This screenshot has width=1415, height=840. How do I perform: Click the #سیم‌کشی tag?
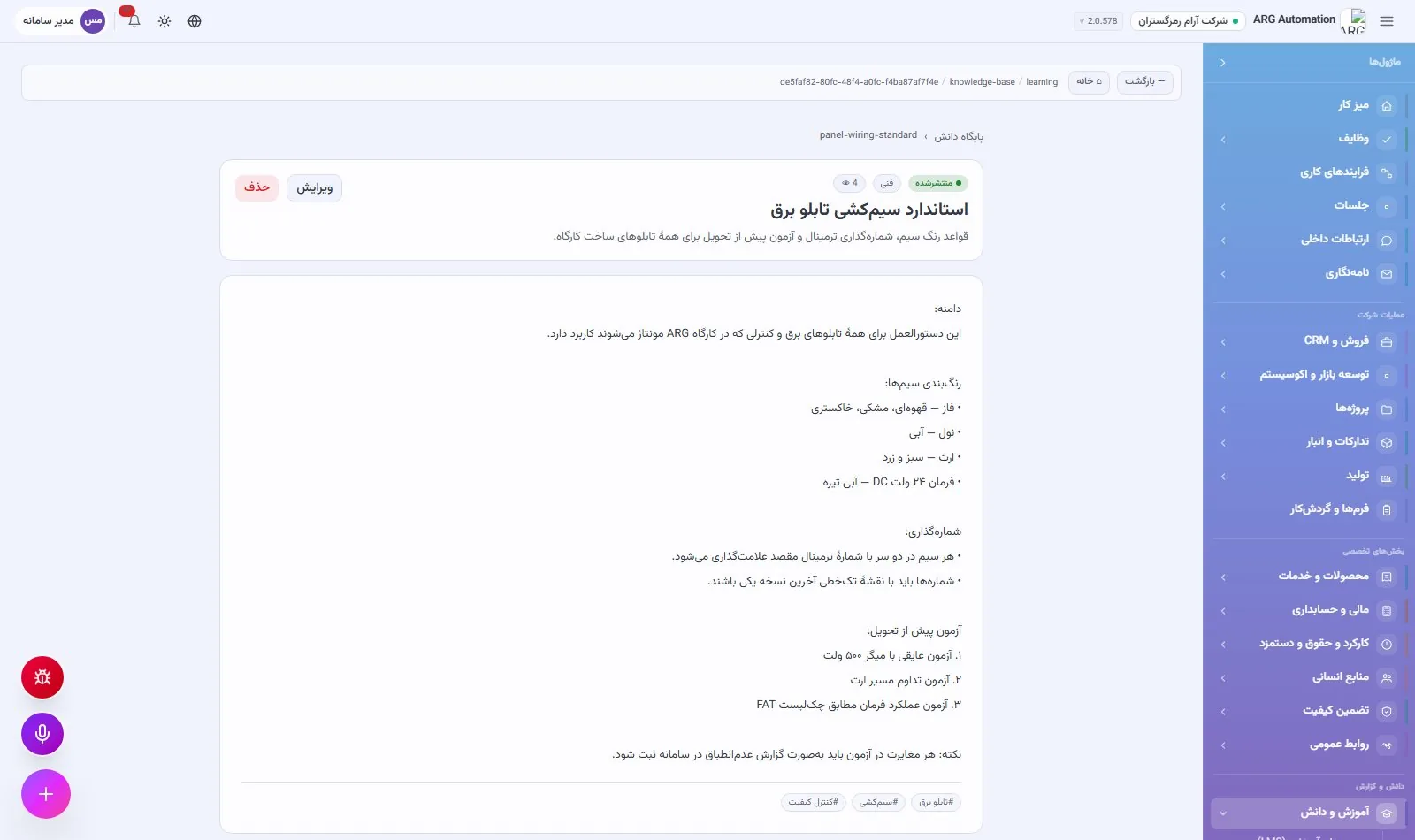click(x=878, y=802)
